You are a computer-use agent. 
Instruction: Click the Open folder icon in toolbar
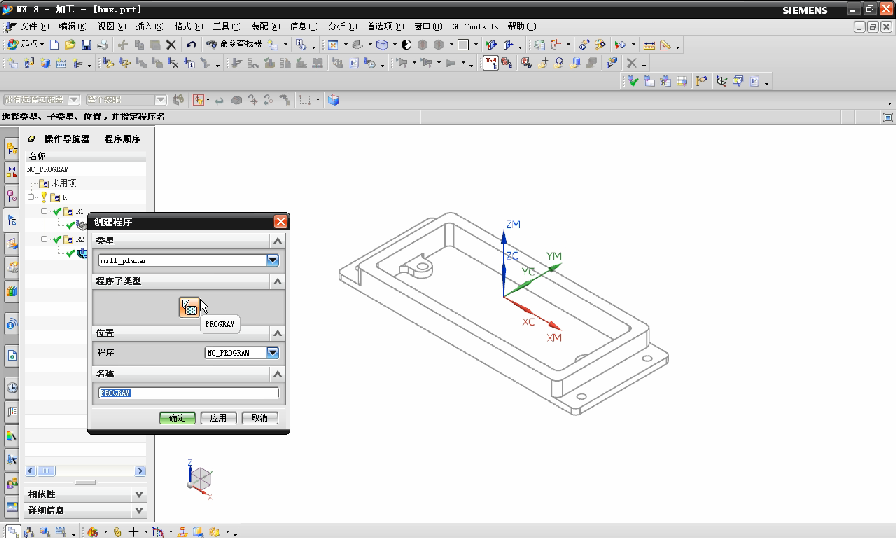(x=71, y=45)
